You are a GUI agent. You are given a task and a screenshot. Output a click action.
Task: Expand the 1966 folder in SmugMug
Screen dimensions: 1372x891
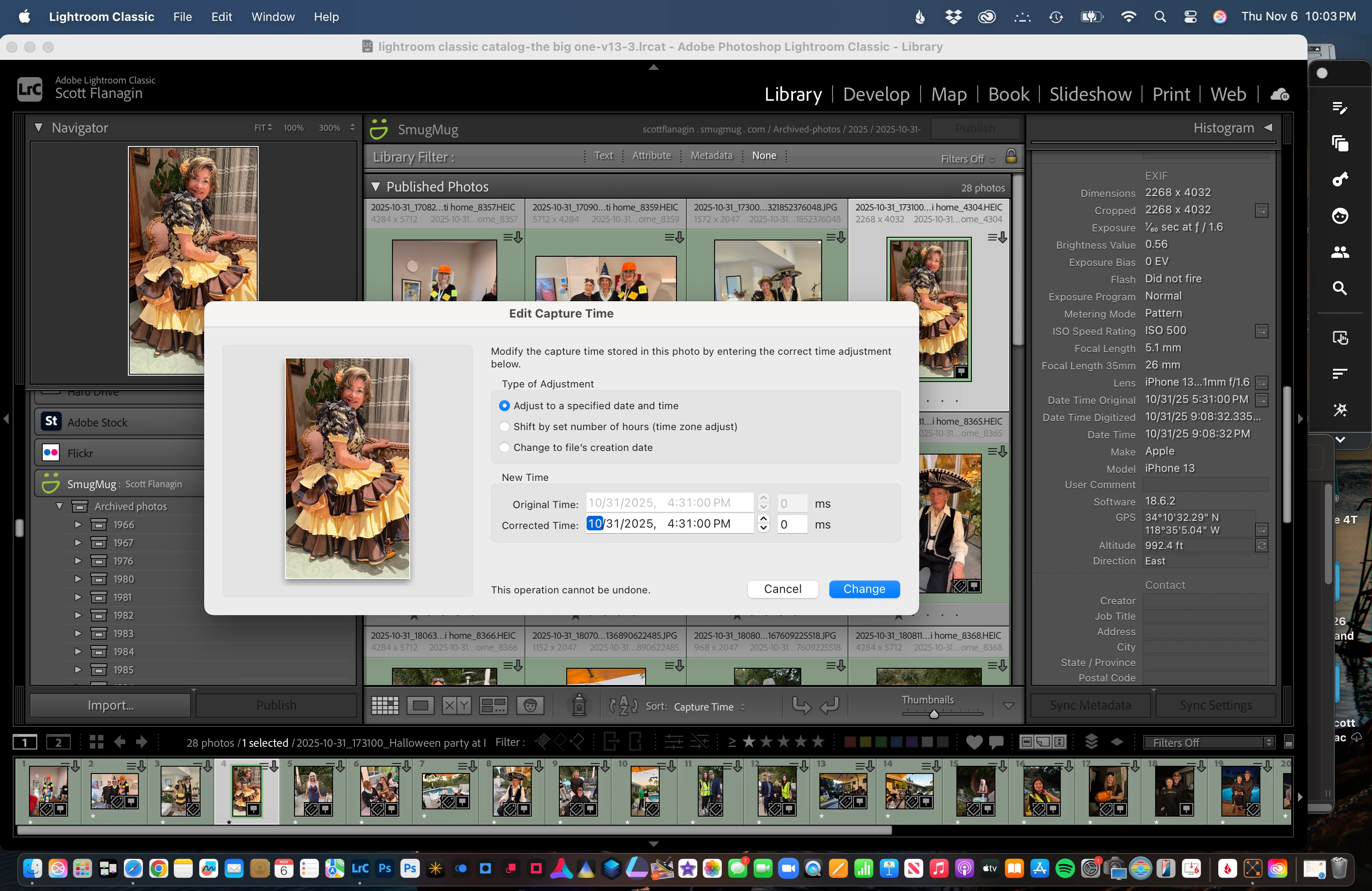click(x=78, y=524)
